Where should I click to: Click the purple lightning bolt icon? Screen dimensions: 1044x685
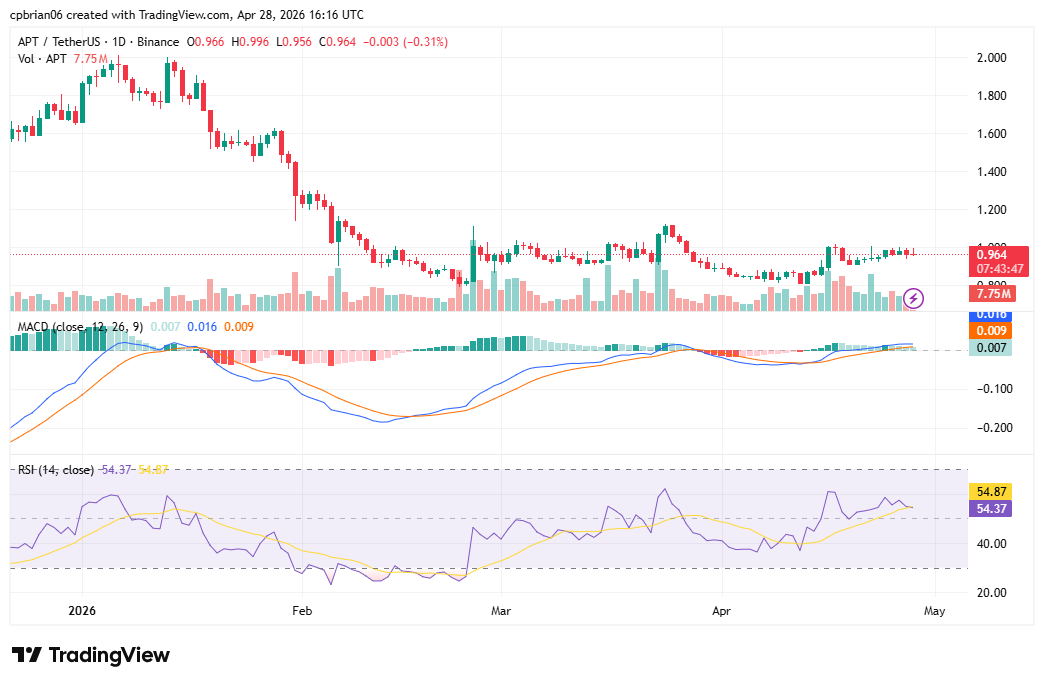913,298
